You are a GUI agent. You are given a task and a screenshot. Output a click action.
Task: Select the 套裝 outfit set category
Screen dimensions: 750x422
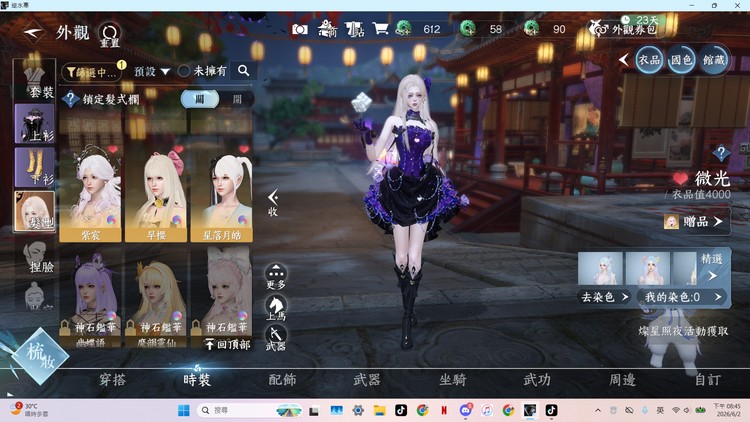click(34, 81)
